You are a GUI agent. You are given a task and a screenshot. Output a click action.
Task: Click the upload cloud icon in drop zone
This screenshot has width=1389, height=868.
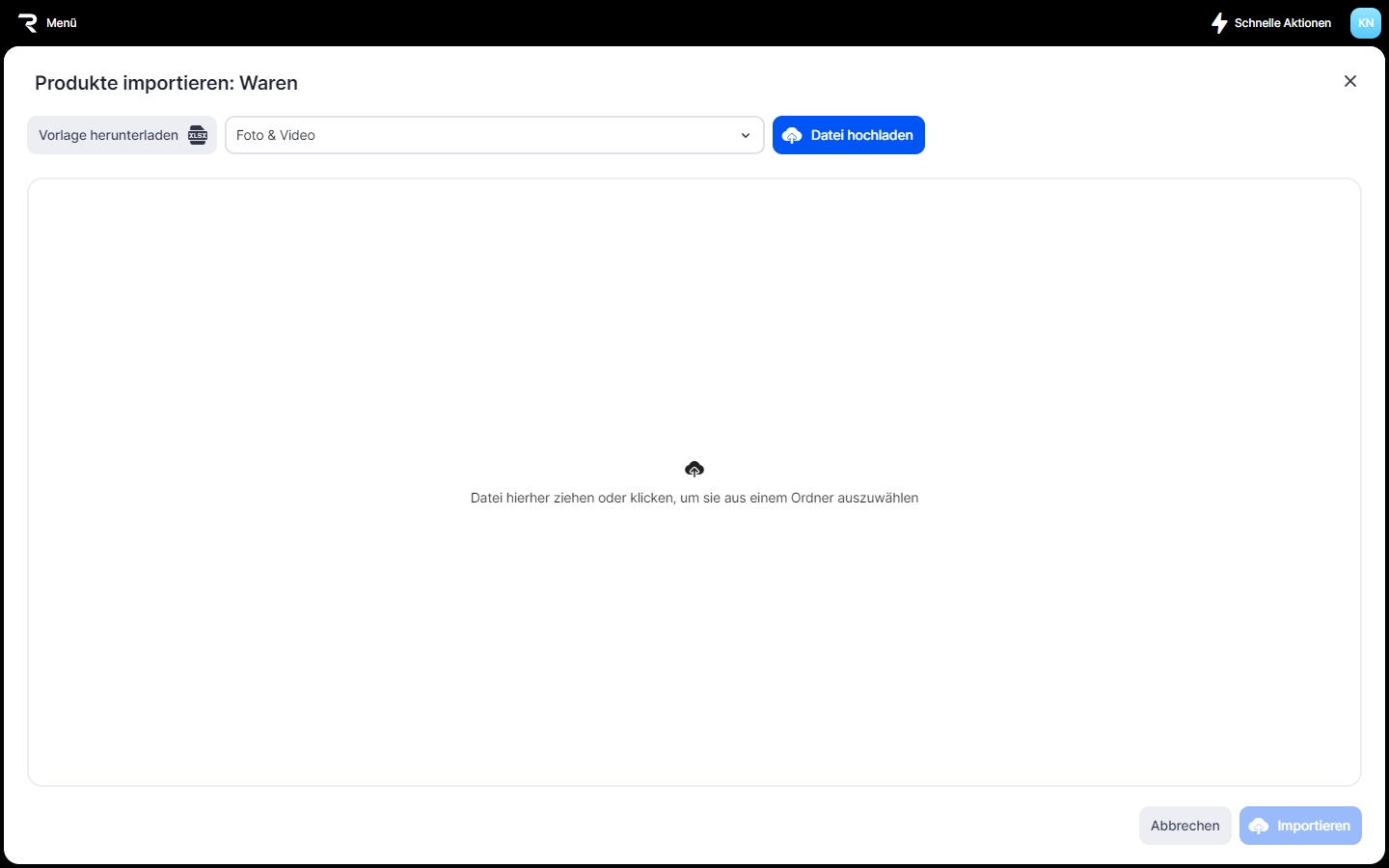tap(694, 469)
